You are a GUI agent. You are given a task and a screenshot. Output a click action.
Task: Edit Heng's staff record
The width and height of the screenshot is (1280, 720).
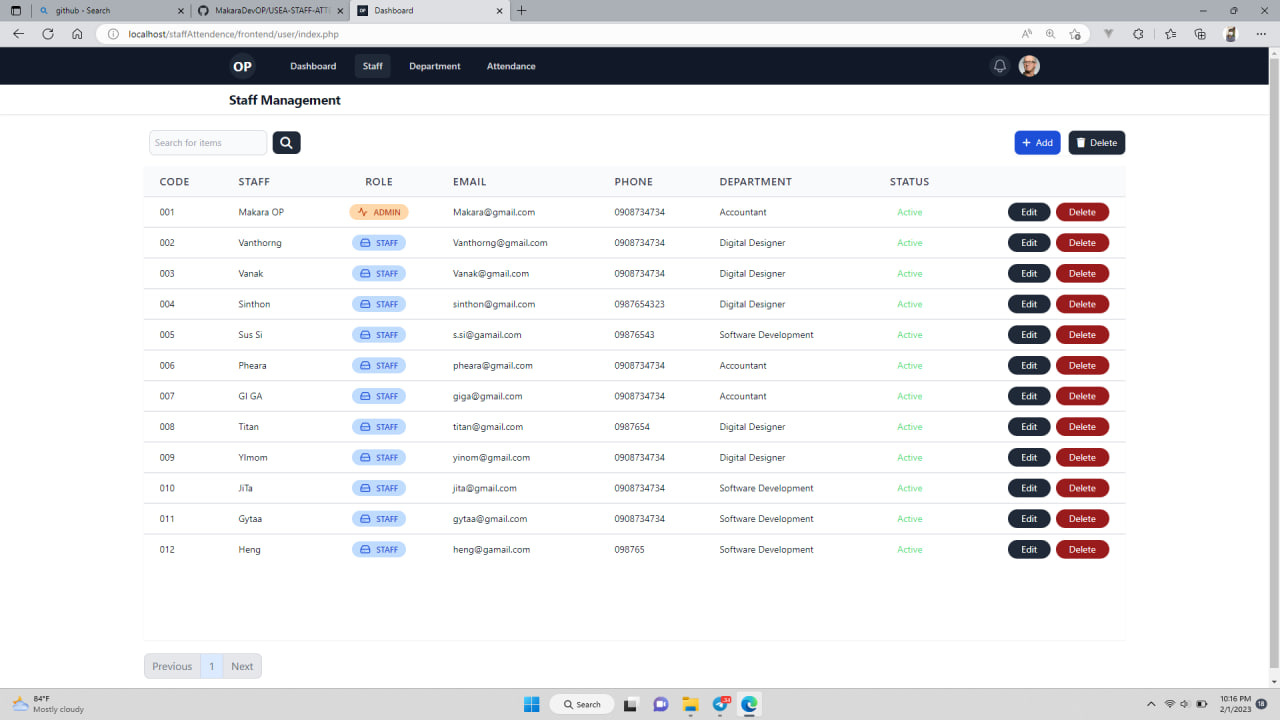pyautogui.click(x=1029, y=549)
